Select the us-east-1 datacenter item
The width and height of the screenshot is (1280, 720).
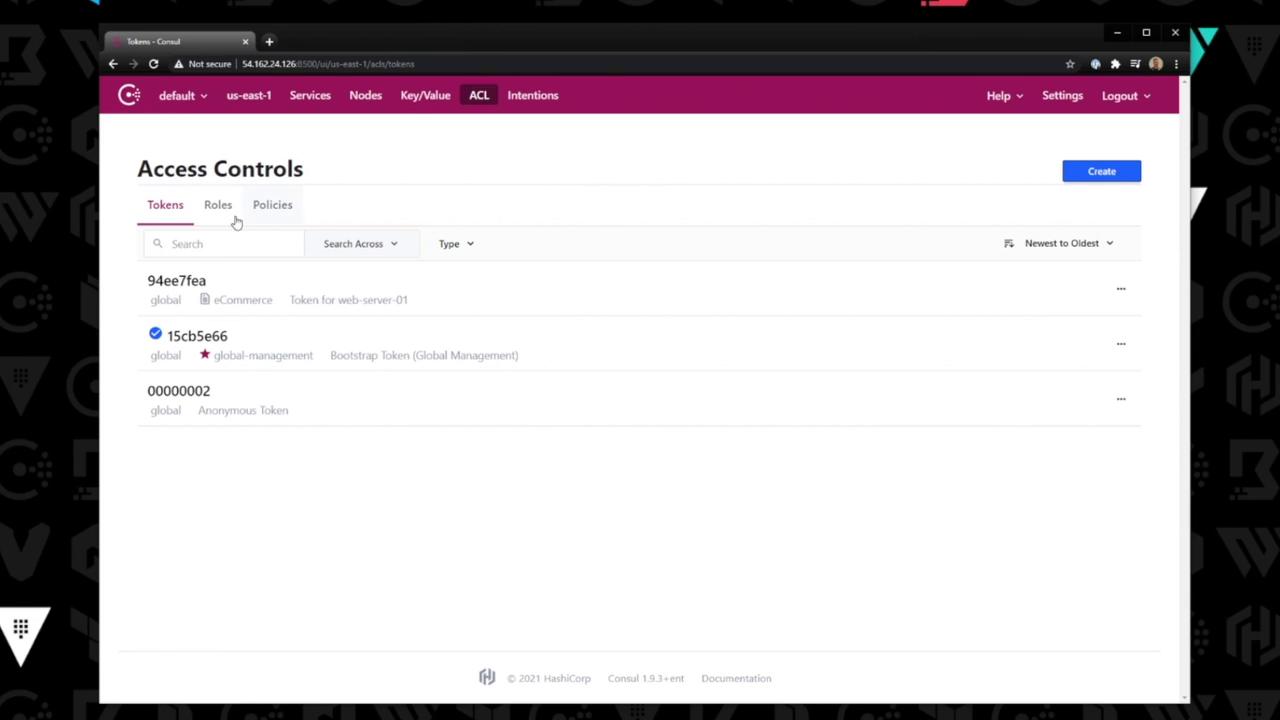tap(249, 96)
